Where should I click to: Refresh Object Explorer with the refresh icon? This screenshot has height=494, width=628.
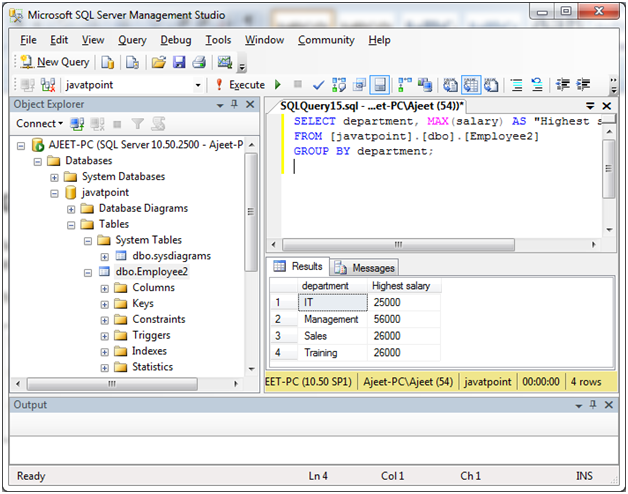(x=158, y=124)
